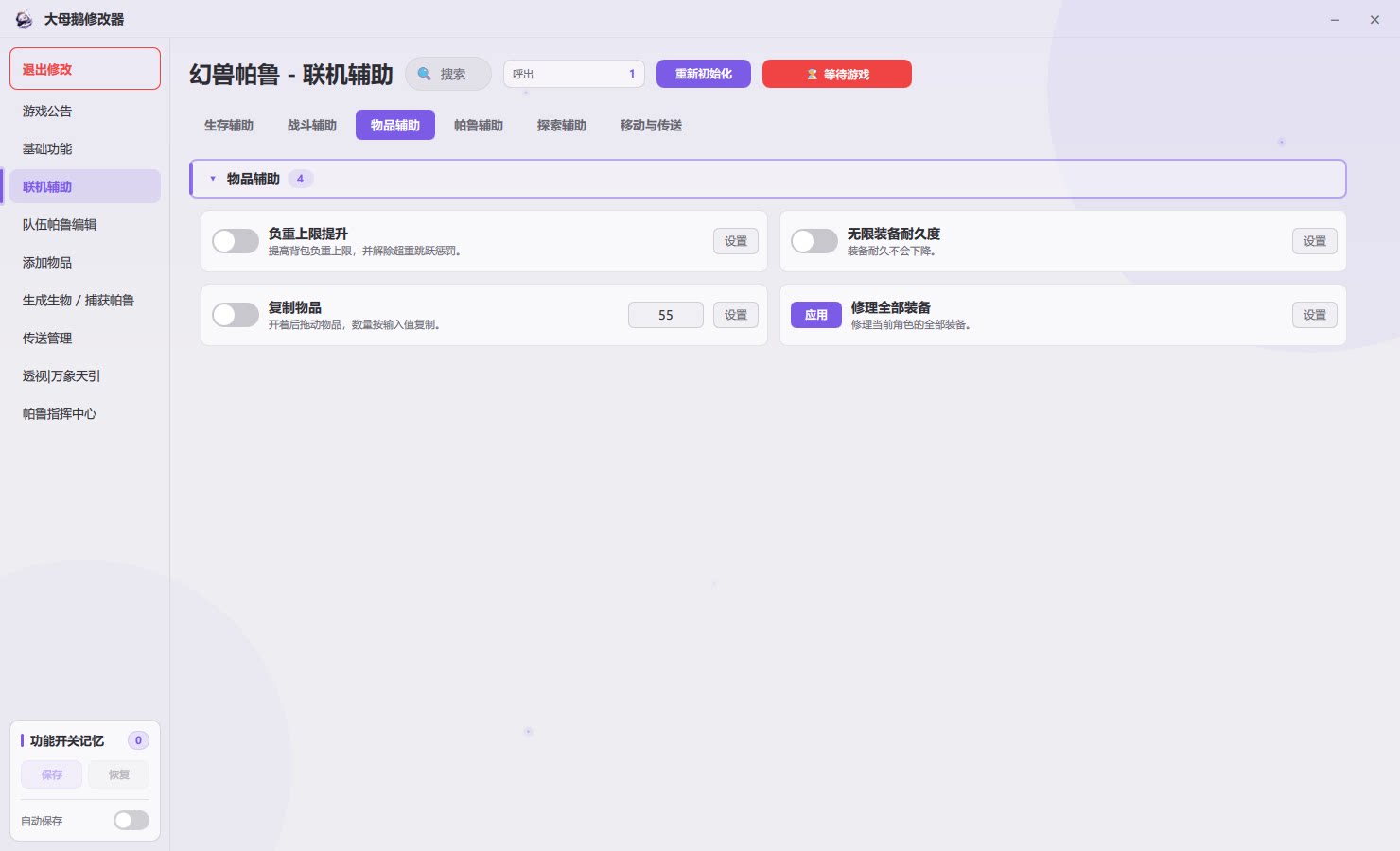This screenshot has height=851, width=1400.
Task: Click 设置 button for 修理全部装备
Action: 1315,315
